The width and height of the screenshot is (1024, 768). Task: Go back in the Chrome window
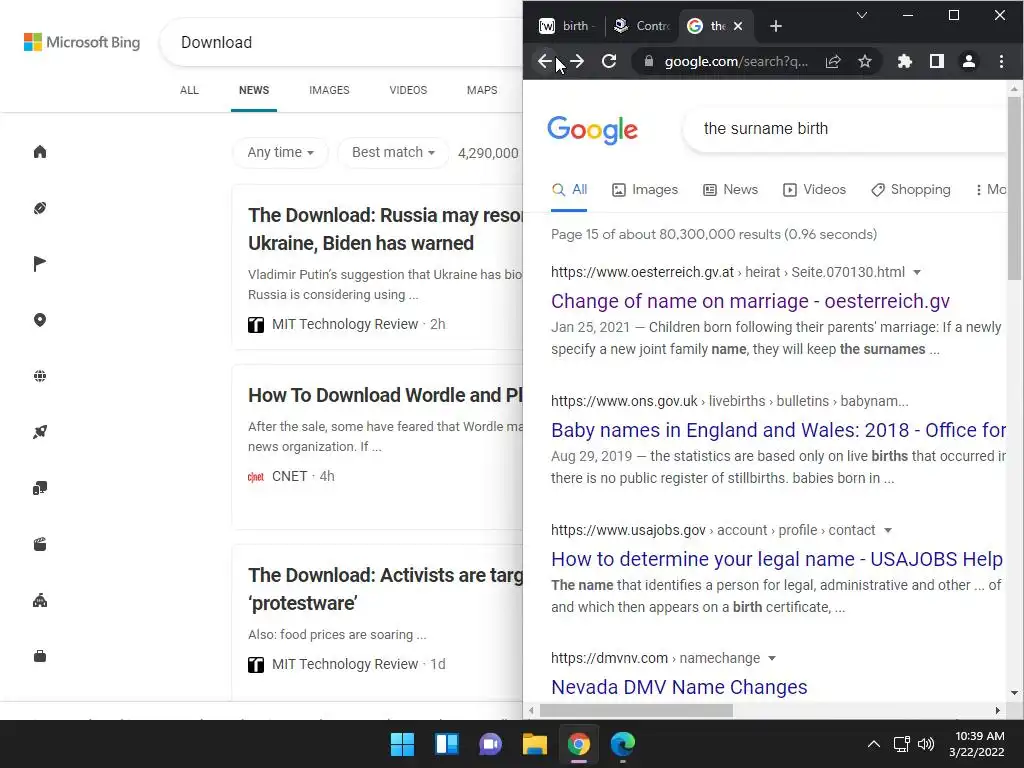[x=545, y=61]
